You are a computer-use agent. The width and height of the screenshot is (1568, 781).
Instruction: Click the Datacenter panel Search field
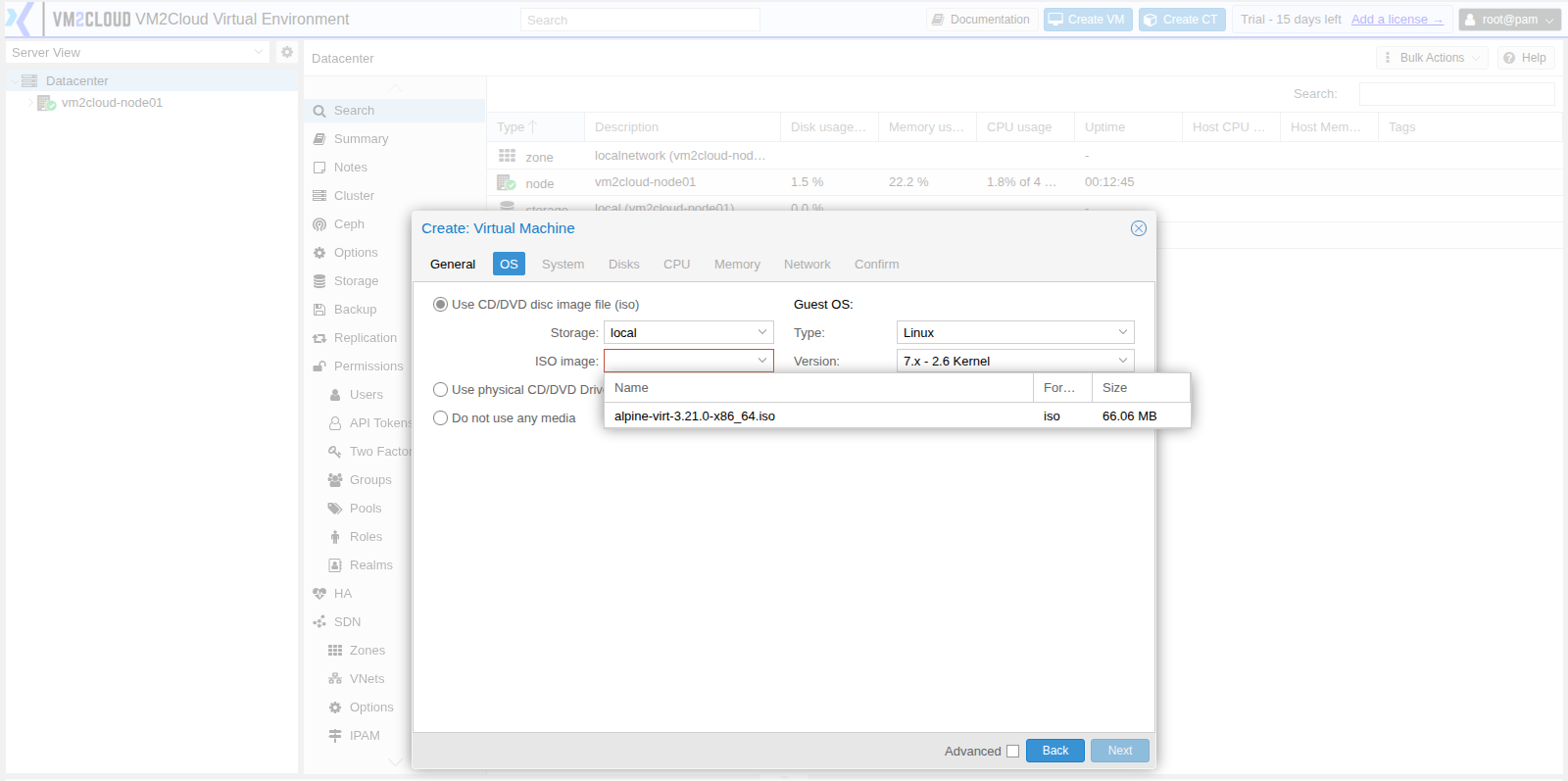click(x=1456, y=94)
